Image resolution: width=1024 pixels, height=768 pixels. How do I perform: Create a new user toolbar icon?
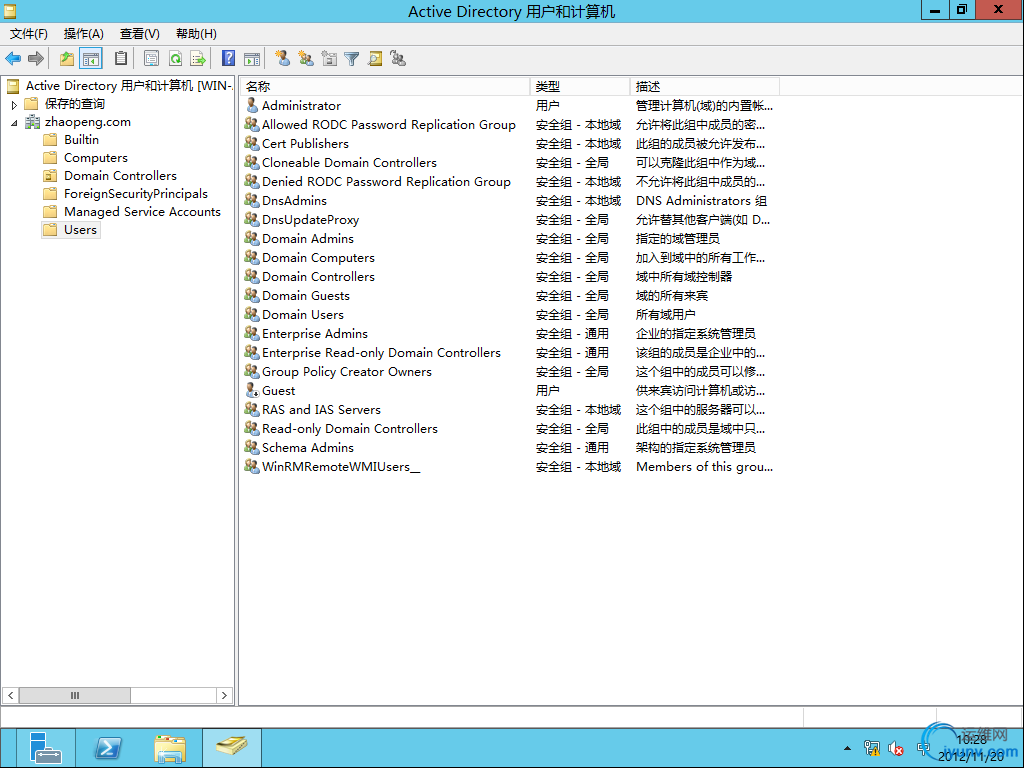point(282,59)
